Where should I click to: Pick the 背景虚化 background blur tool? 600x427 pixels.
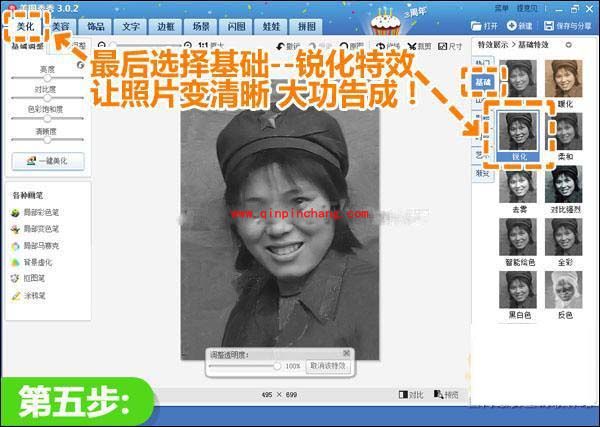coord(32,262)
